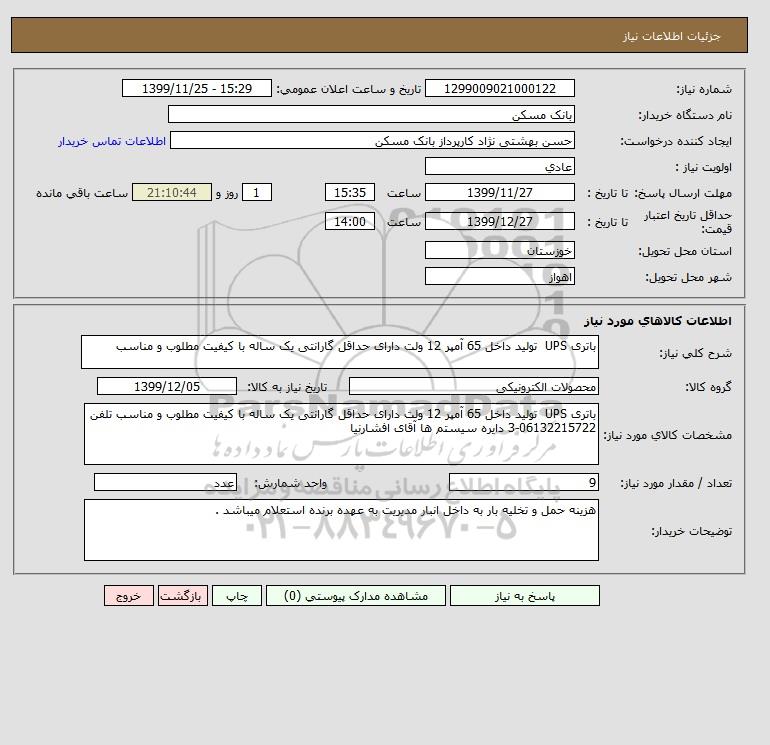The height and width of the screenshot is (745, 770).
Task: Click the announcement date and time field
Action: click(x=196, y=88)
